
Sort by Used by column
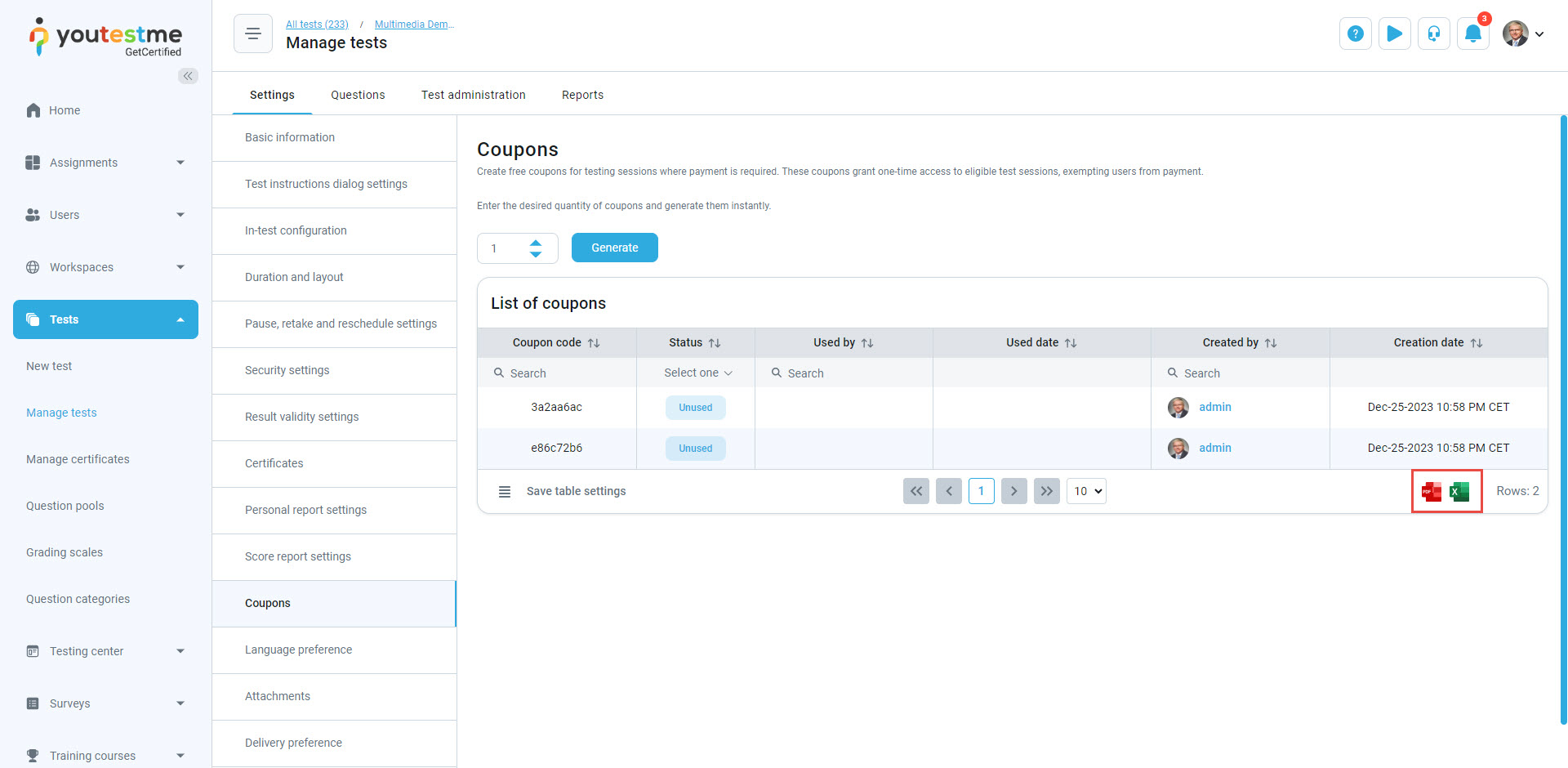pyautogui.click(x=867, y=343)
